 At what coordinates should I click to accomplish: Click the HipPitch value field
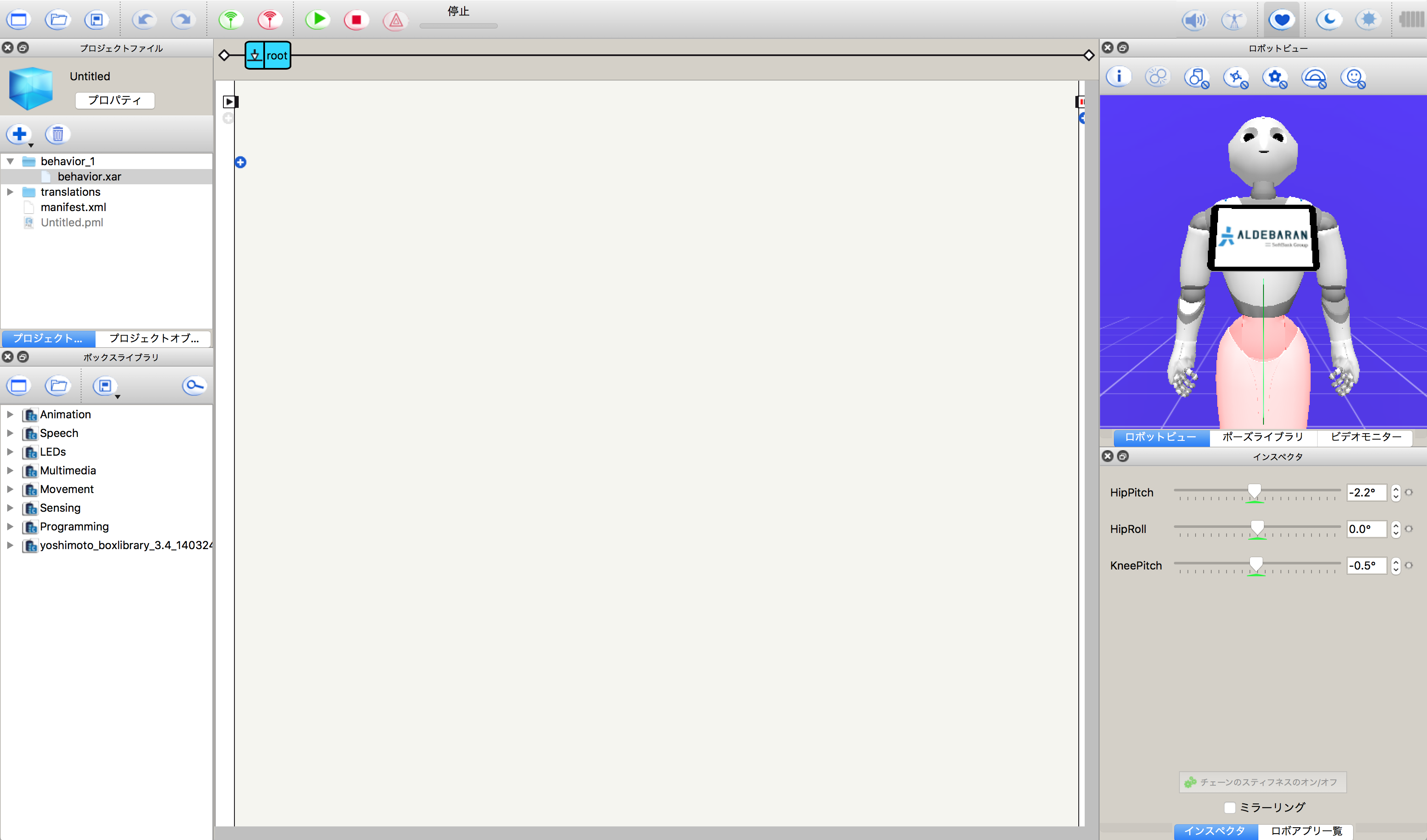point(1366,493)
